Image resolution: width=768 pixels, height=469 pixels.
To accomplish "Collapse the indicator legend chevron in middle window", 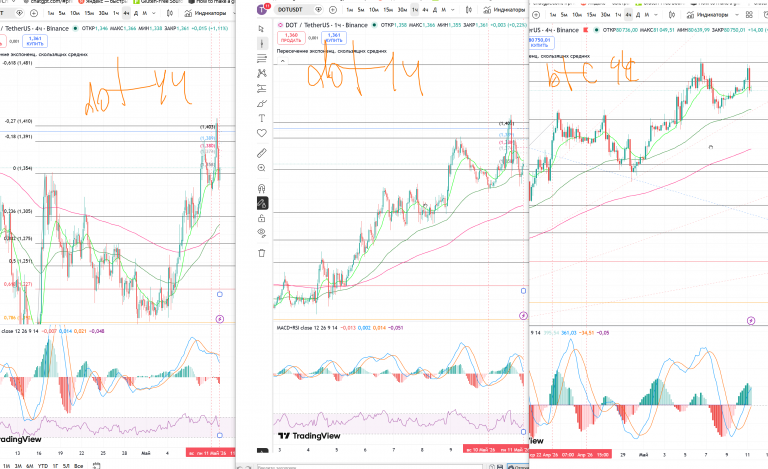I will point(282,61).
